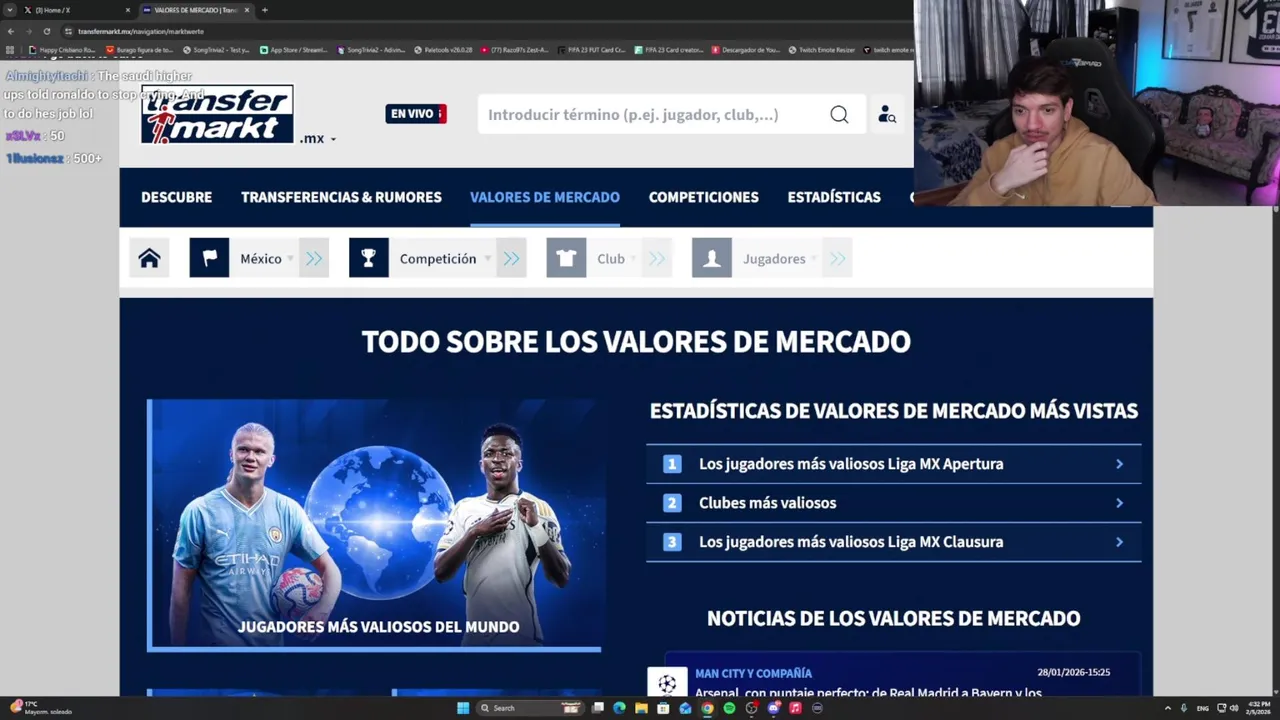Open the Paletools bookmark
This screenshot has width=1280, height=720.
tap(443, 49)
